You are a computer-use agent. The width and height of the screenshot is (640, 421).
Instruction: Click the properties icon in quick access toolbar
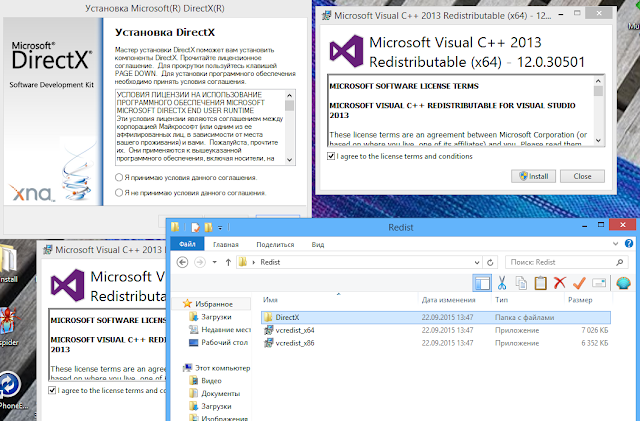(x=196, y=227)
